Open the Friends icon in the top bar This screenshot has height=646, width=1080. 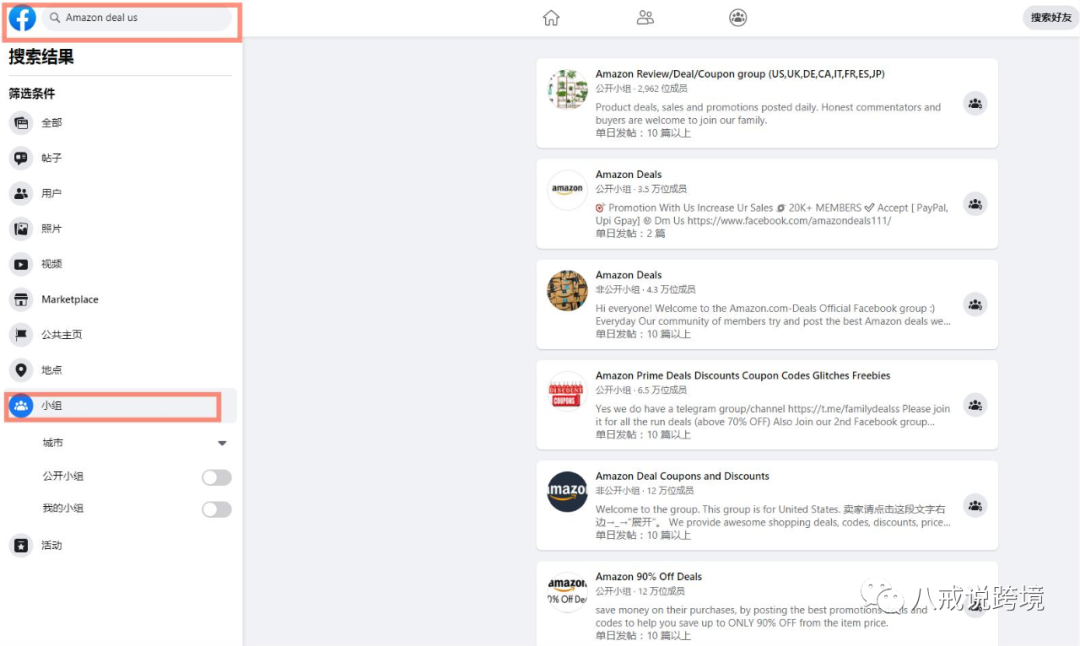pyautogui.click(x=645, y=17)
